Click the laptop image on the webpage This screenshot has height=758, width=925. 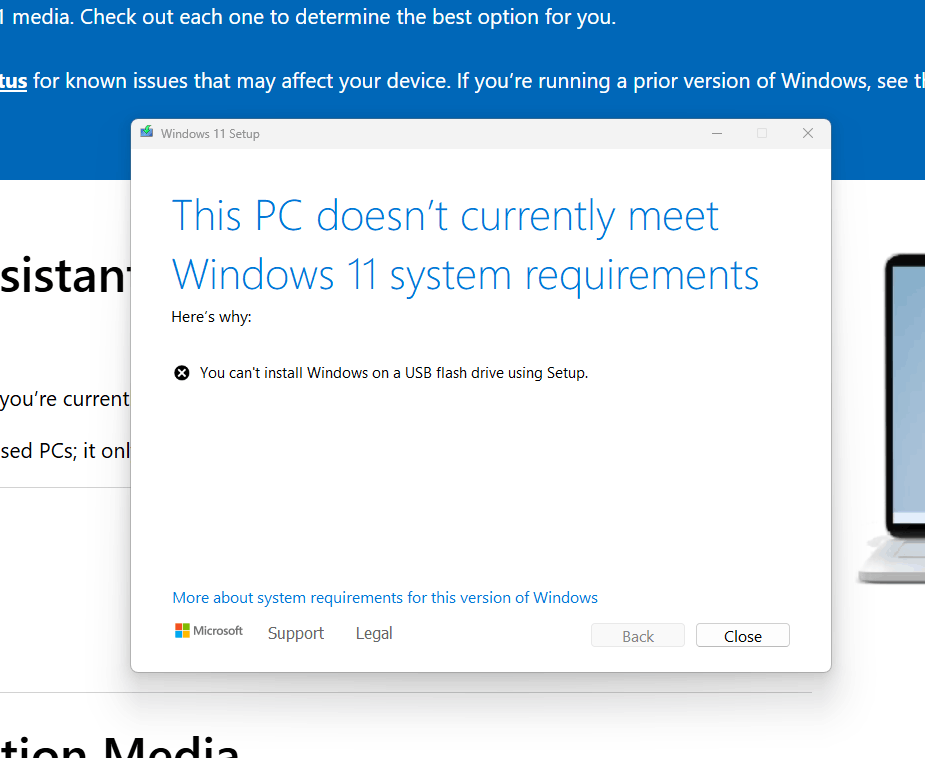pyautogui.click(x=891, y=419)
